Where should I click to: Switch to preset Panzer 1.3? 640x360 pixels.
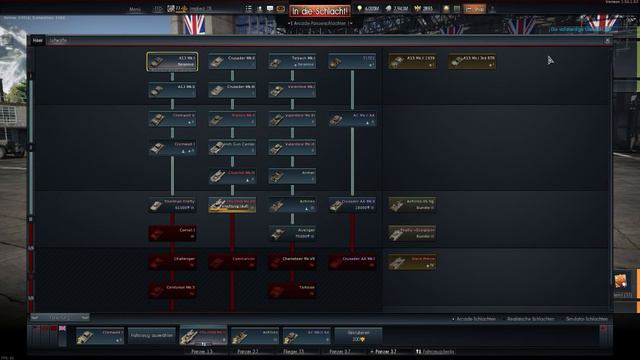tap(202, 351)
